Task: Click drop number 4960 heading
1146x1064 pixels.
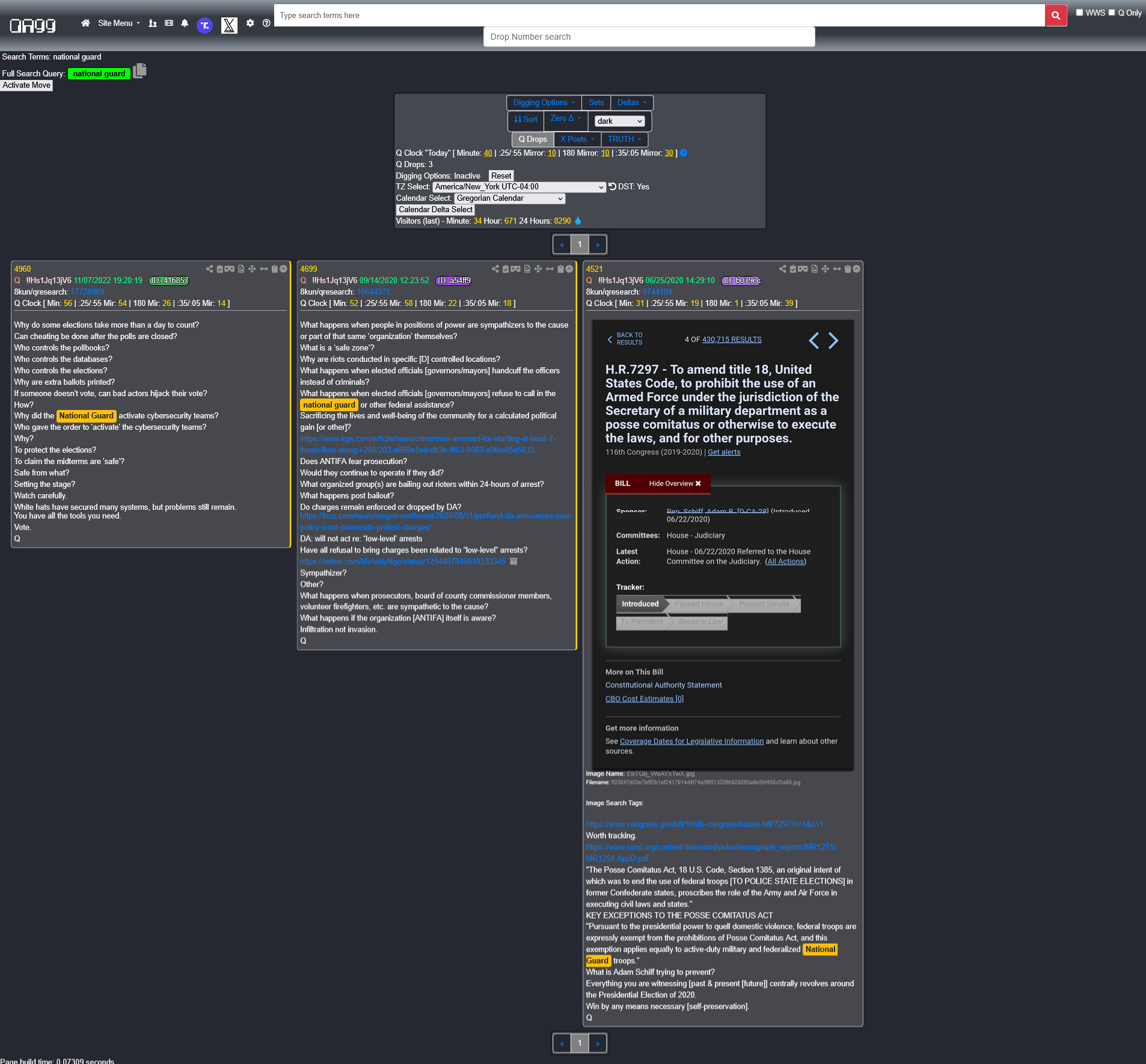Action: (22, 269)
